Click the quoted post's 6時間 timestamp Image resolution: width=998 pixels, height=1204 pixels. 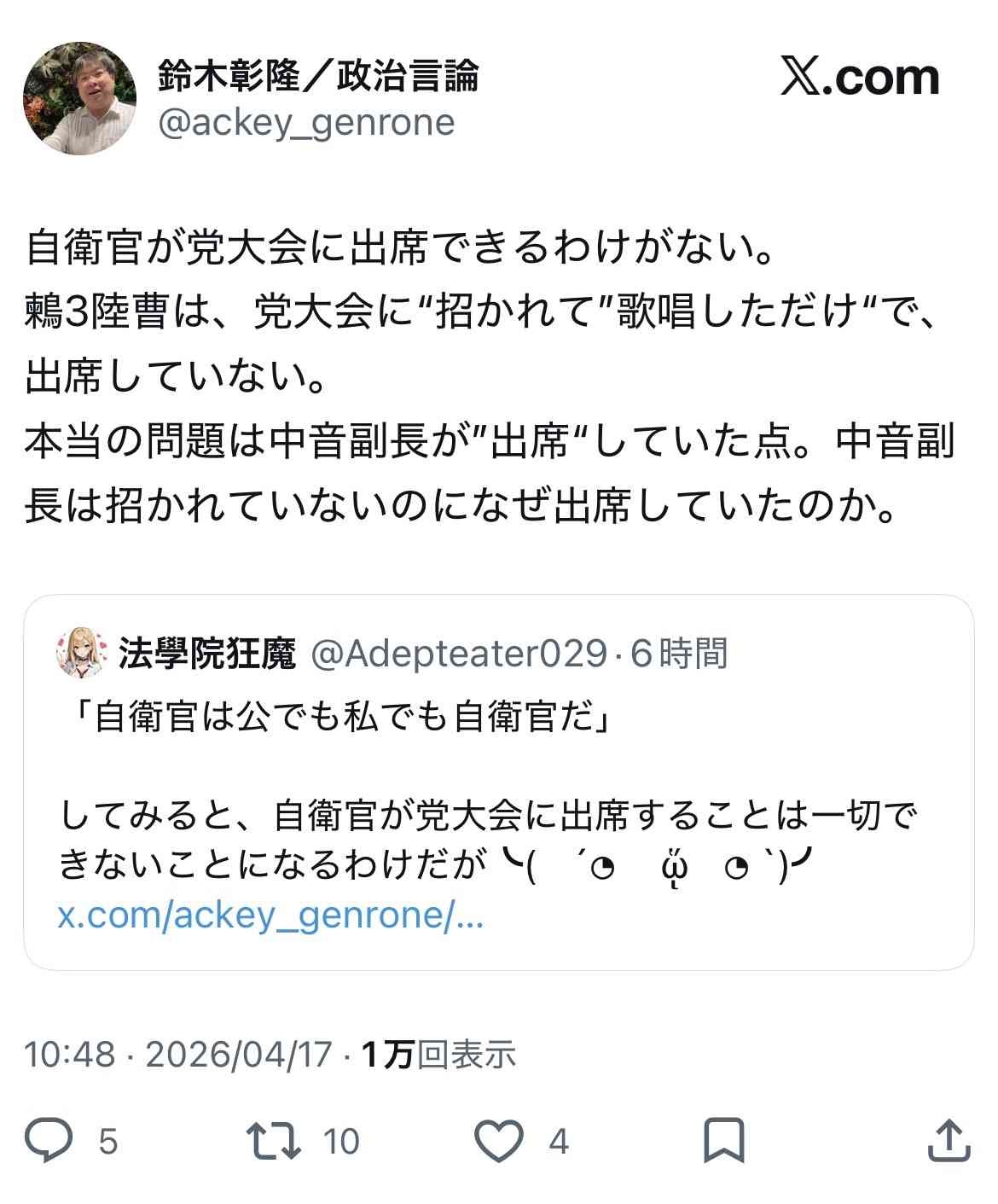(679, 654)
